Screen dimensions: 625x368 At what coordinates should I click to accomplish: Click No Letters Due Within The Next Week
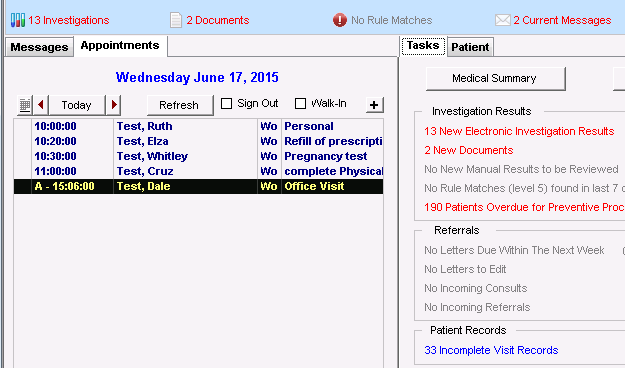click(514, 250)
